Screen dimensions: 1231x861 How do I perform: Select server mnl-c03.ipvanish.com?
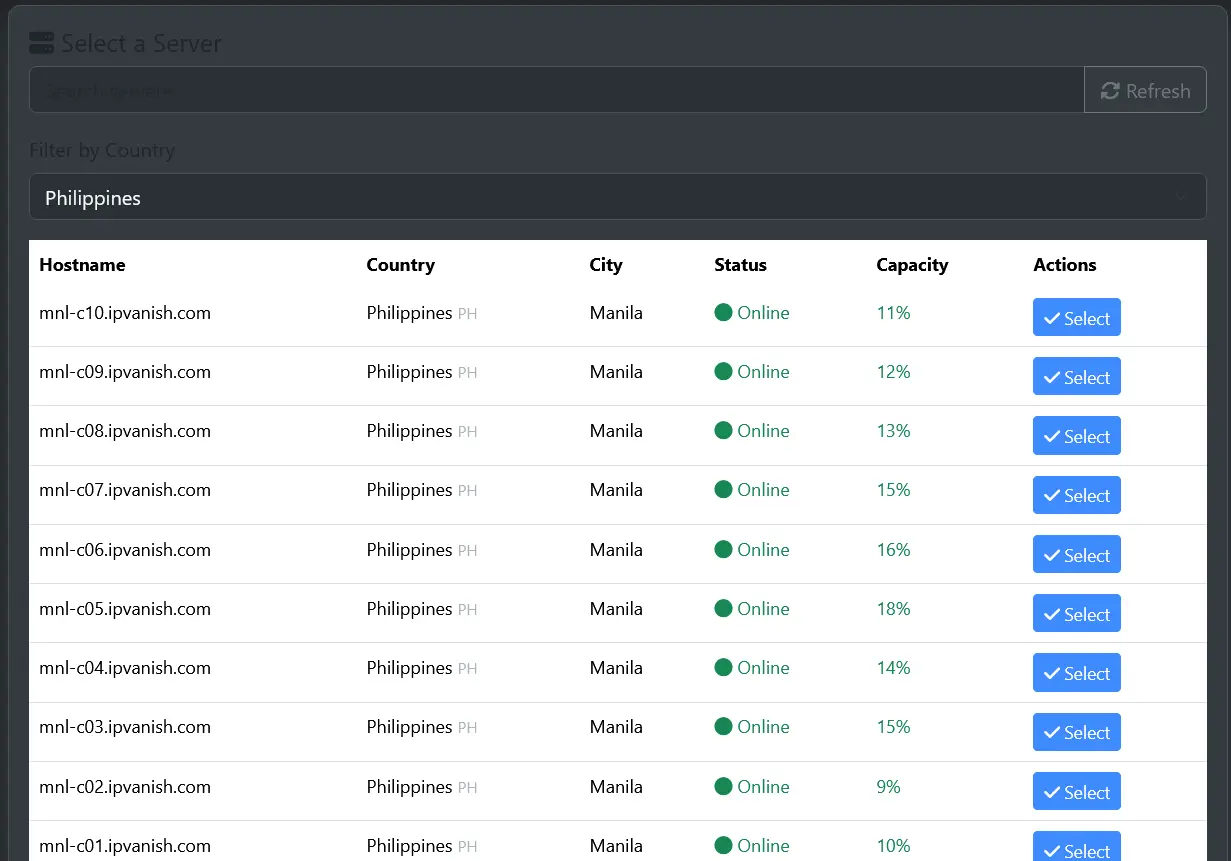pos(1077,732)
